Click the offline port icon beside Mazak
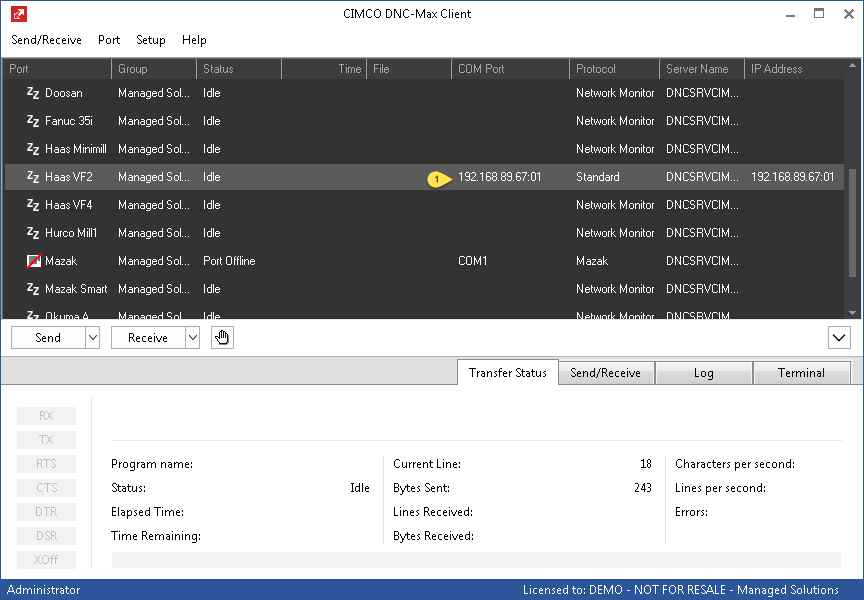Screen dimensions: 864x600 pos(34,261)
